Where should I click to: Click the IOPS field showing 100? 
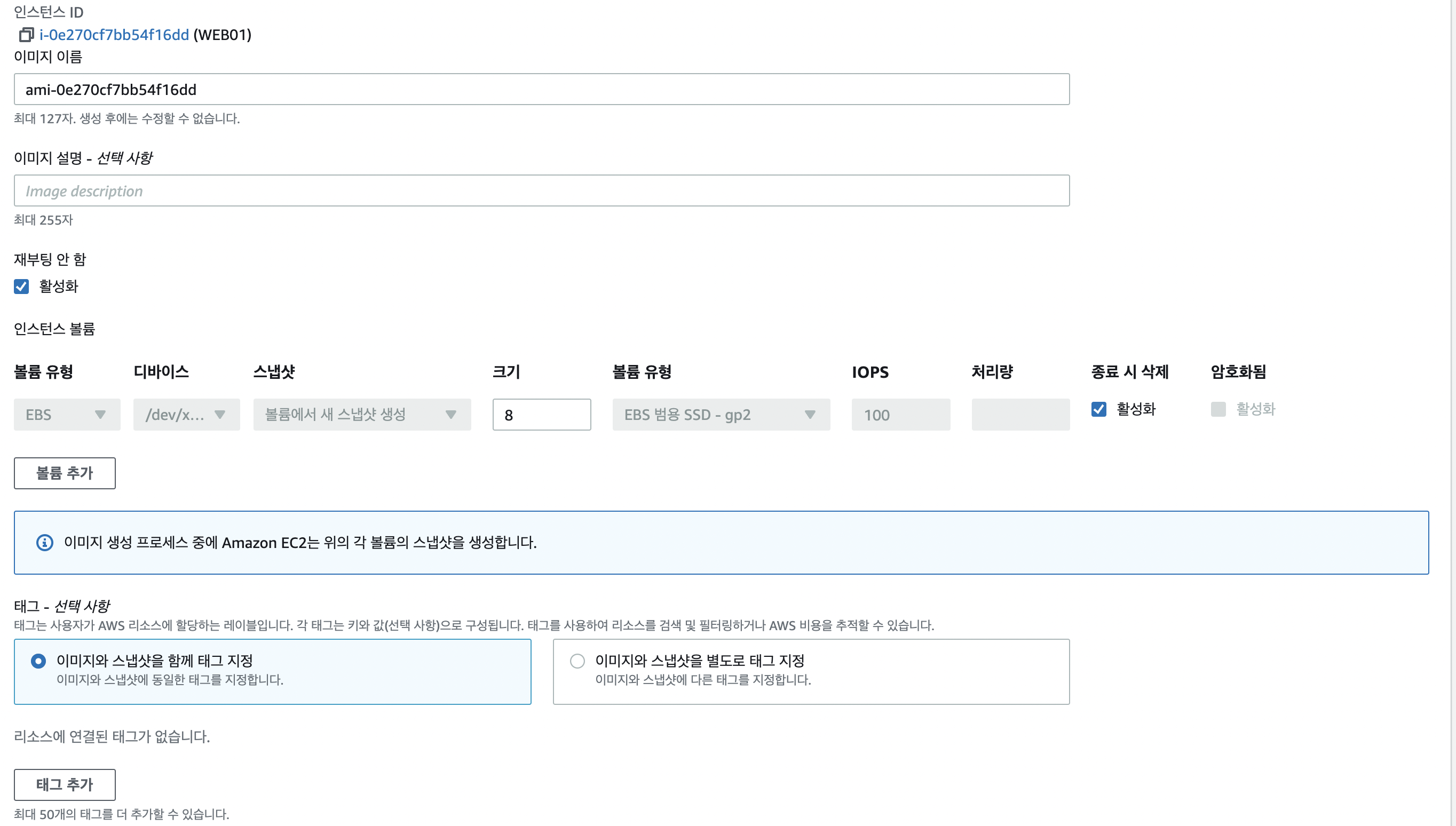900,415
